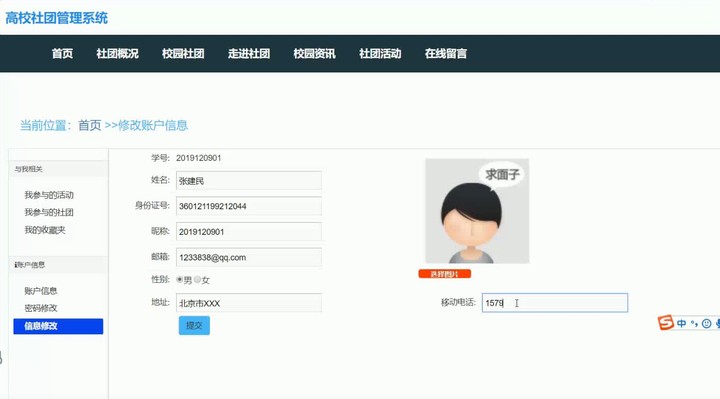Select 信息修改 highlighted sidebar item

pyautogui.click(x=58, y=326)
